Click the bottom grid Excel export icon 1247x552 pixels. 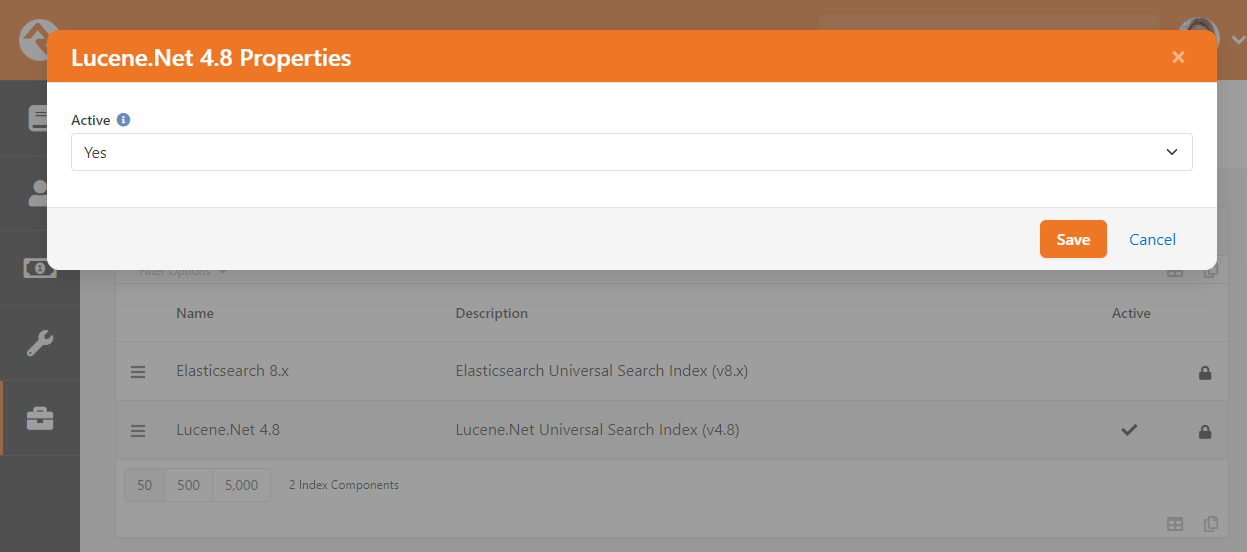point(1175,524)
